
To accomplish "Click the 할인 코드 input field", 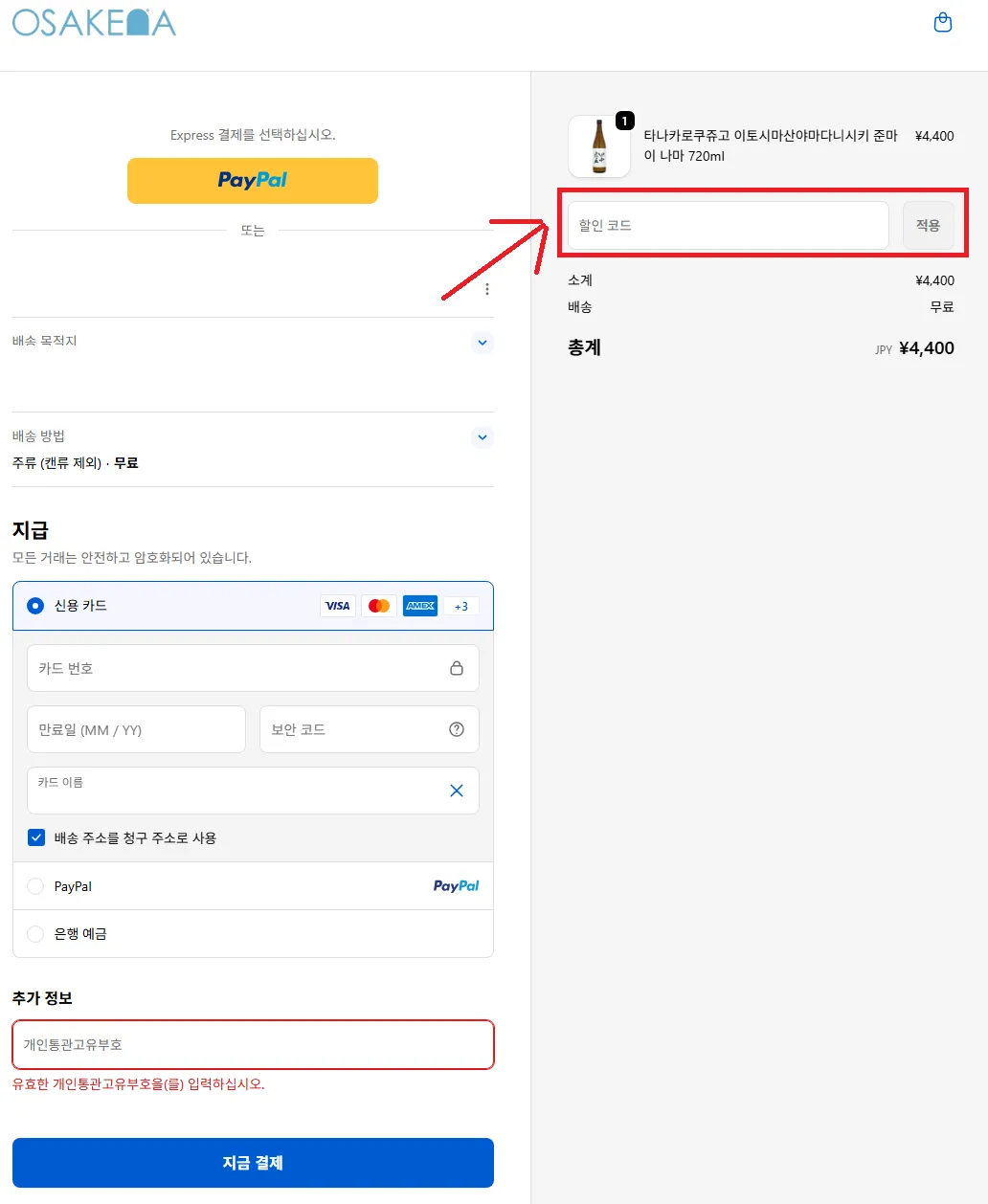I will [728, 226].
